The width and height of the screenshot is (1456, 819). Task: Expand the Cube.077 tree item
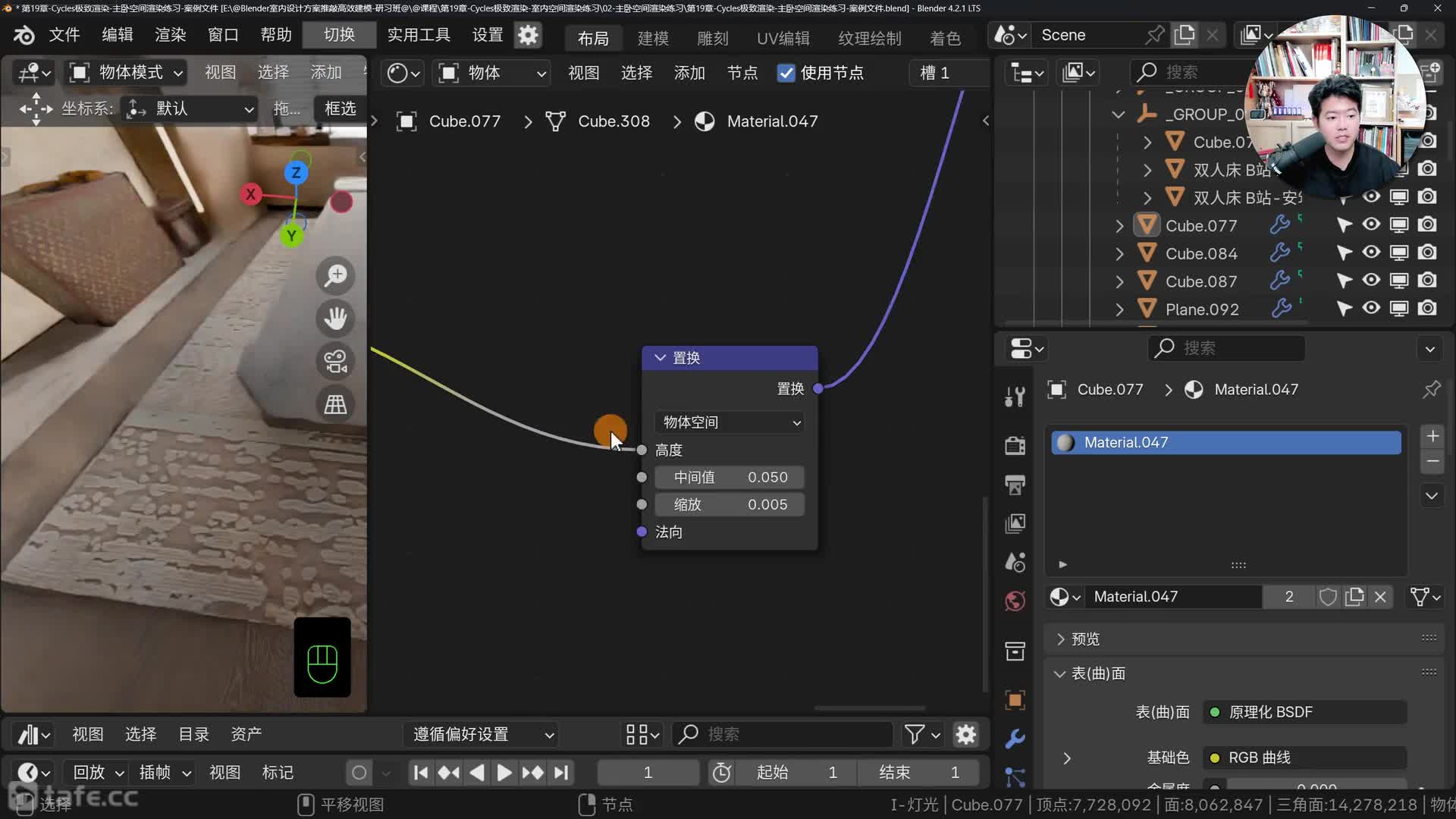click(1119, 226)
